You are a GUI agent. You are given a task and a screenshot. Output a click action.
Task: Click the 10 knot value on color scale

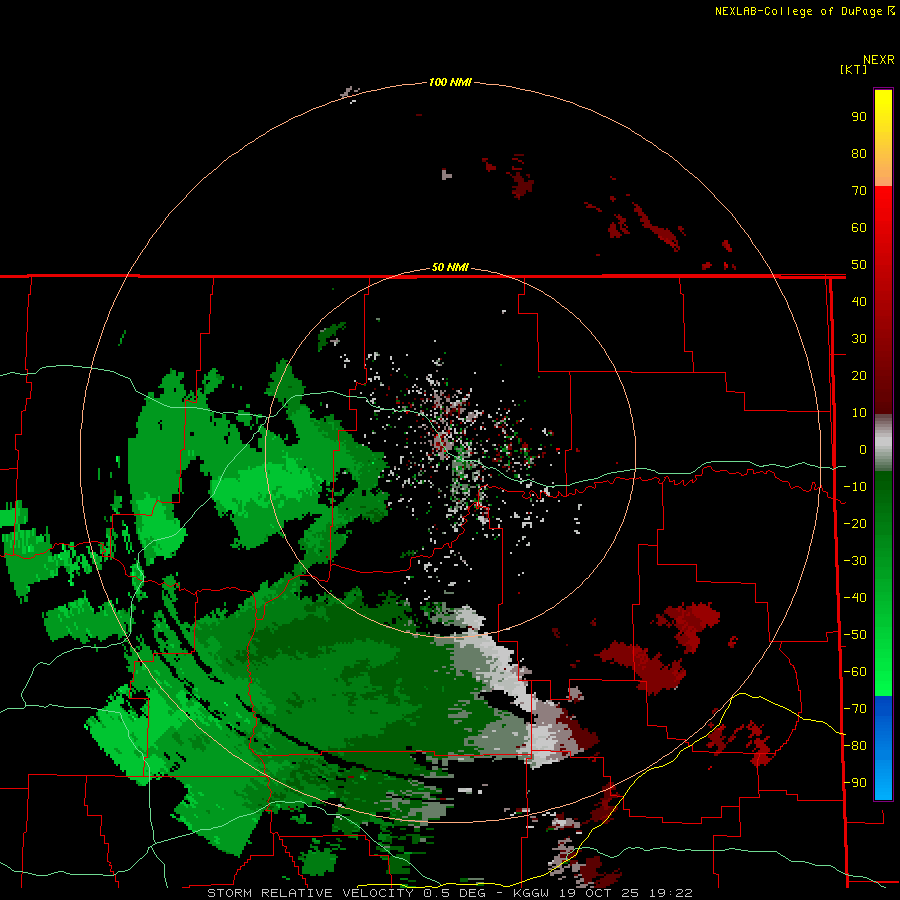click(859, 413)
